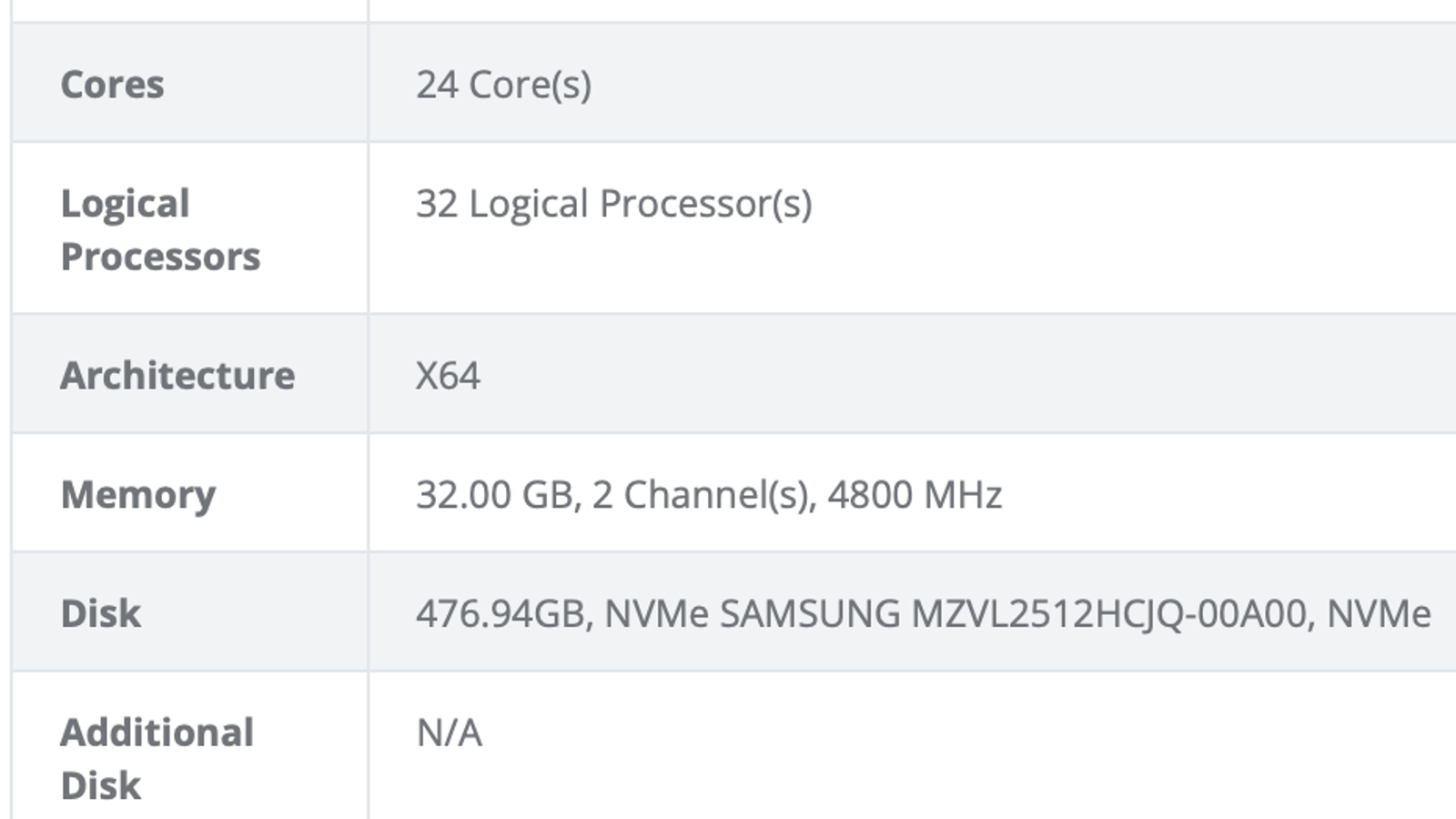Click the 24 Core(s) value

(x=503, y=85)
